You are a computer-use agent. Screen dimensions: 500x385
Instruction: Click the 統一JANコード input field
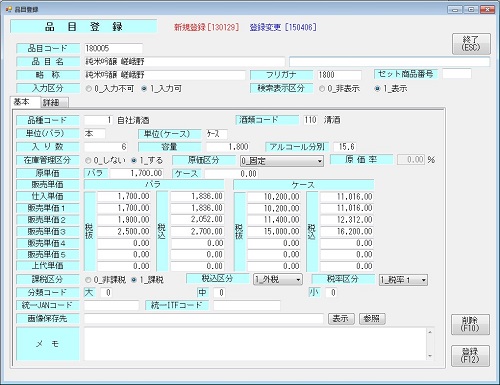(x=111, y=305)
